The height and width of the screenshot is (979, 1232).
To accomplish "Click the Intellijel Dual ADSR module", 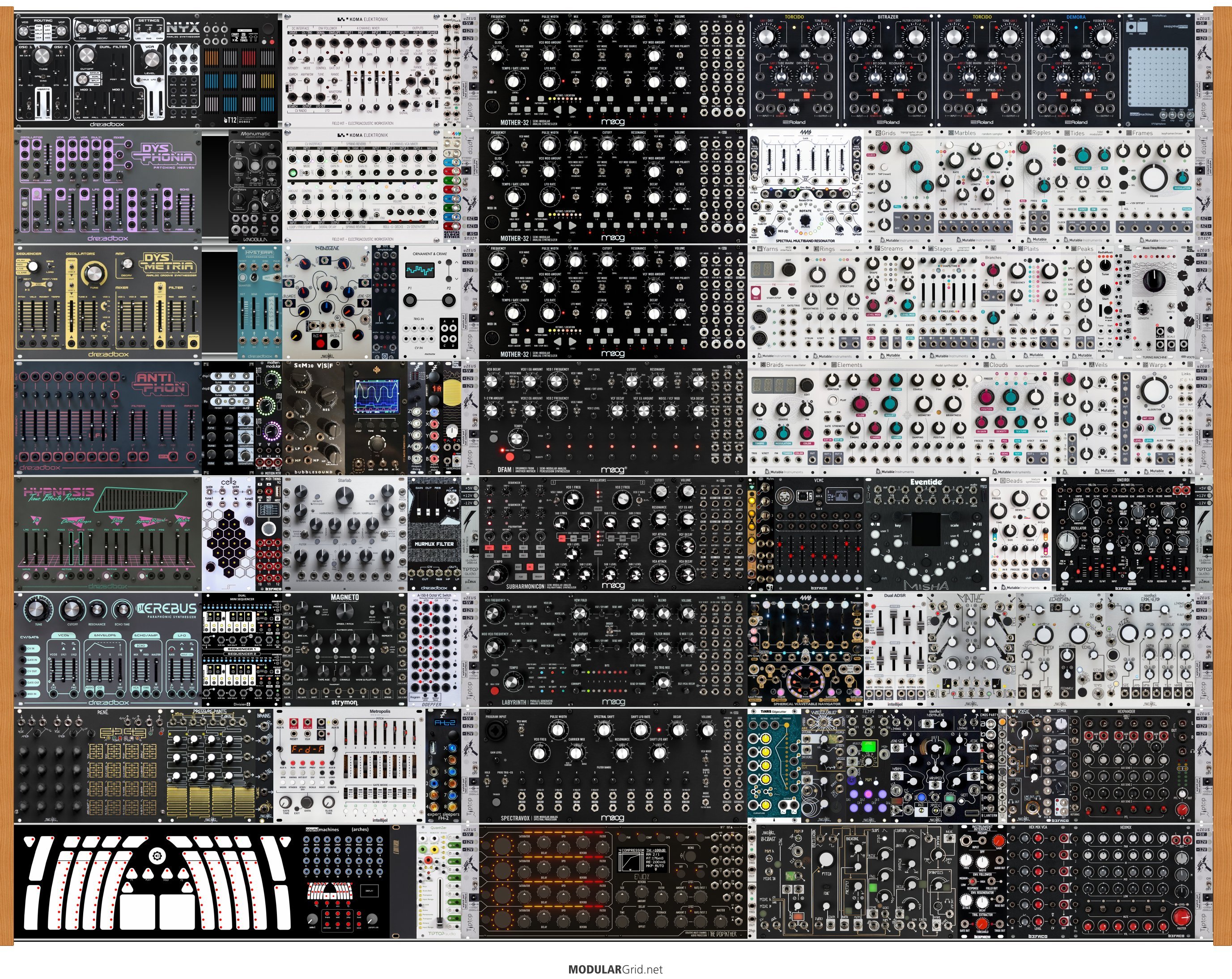I will [x=895, y=651].
